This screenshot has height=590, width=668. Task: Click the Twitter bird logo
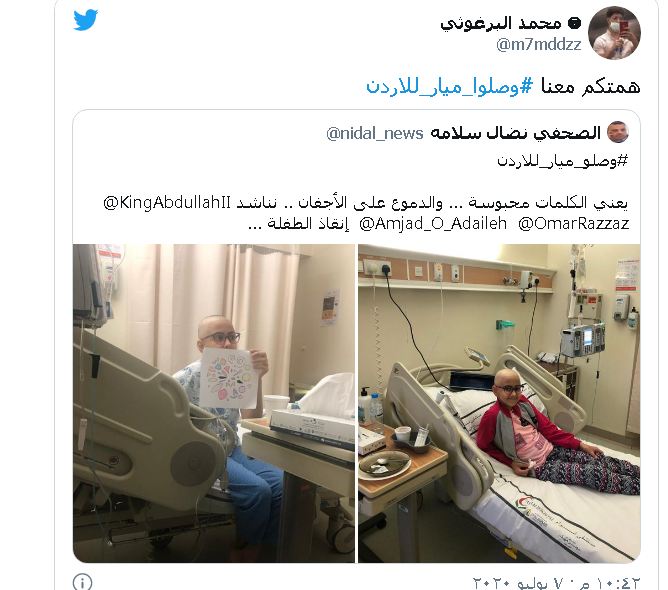point(86,20)
